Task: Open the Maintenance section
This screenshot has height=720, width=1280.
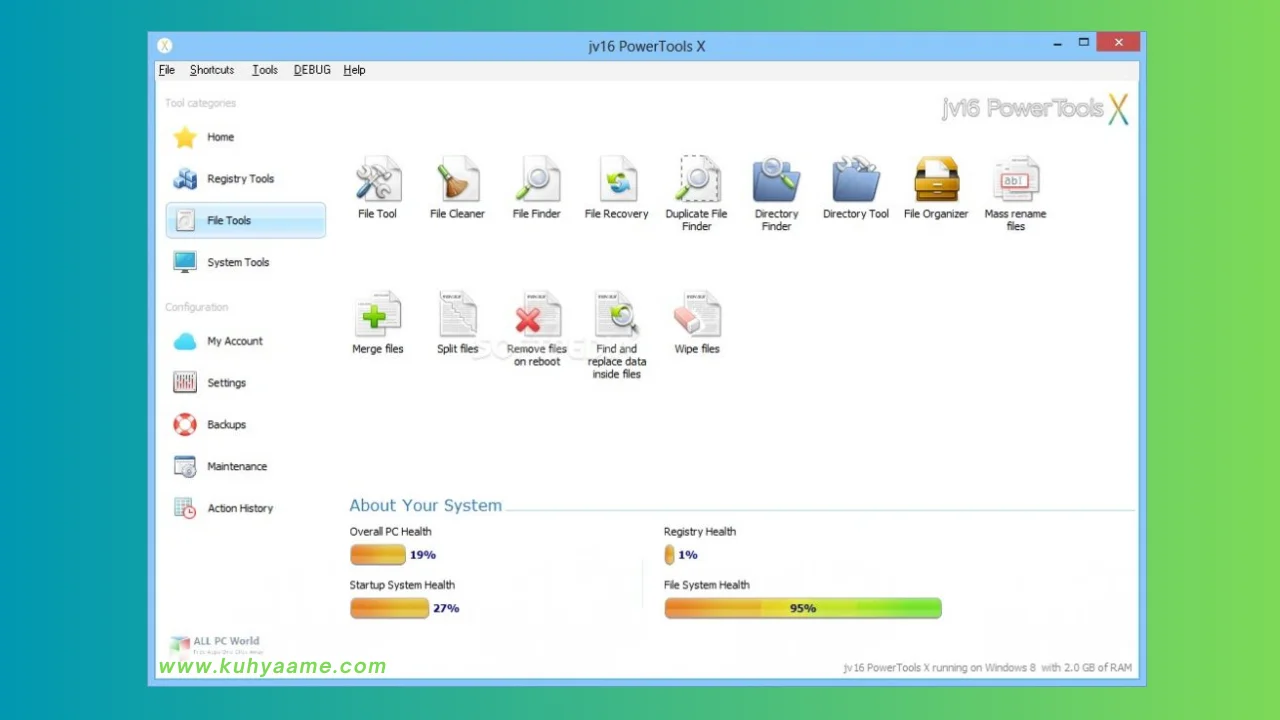Action: tap(246, 467)
